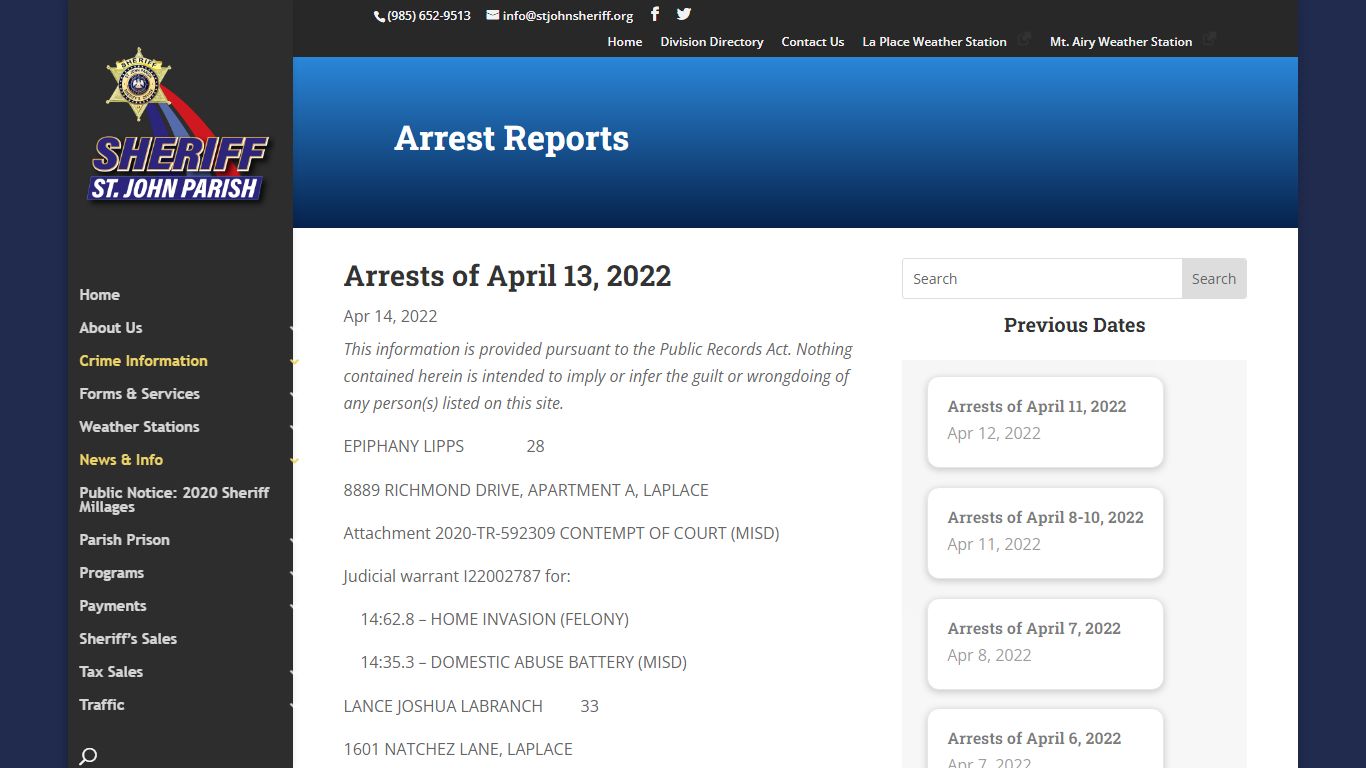Open La Place Weather Station link
The height and width of the screenshot is (768, 1366).
click(x=935, y=42)
